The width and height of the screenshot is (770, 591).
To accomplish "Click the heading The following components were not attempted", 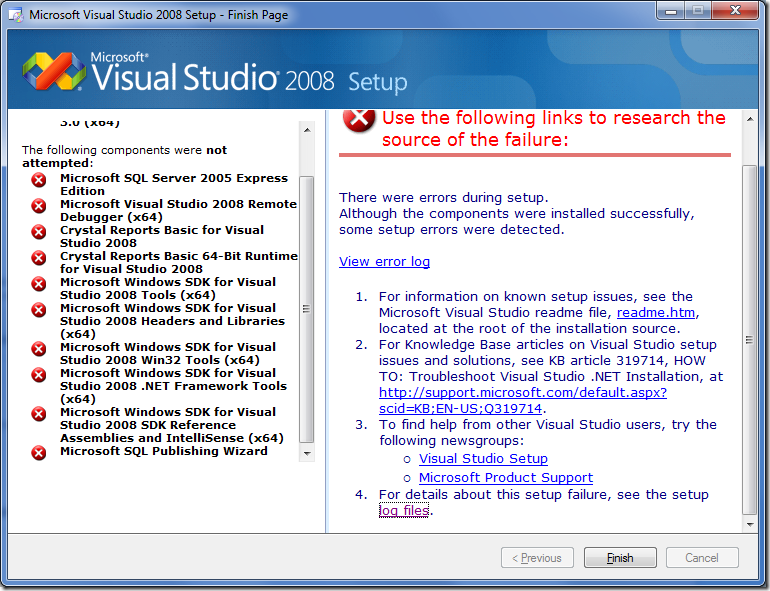I will point(124,156).
